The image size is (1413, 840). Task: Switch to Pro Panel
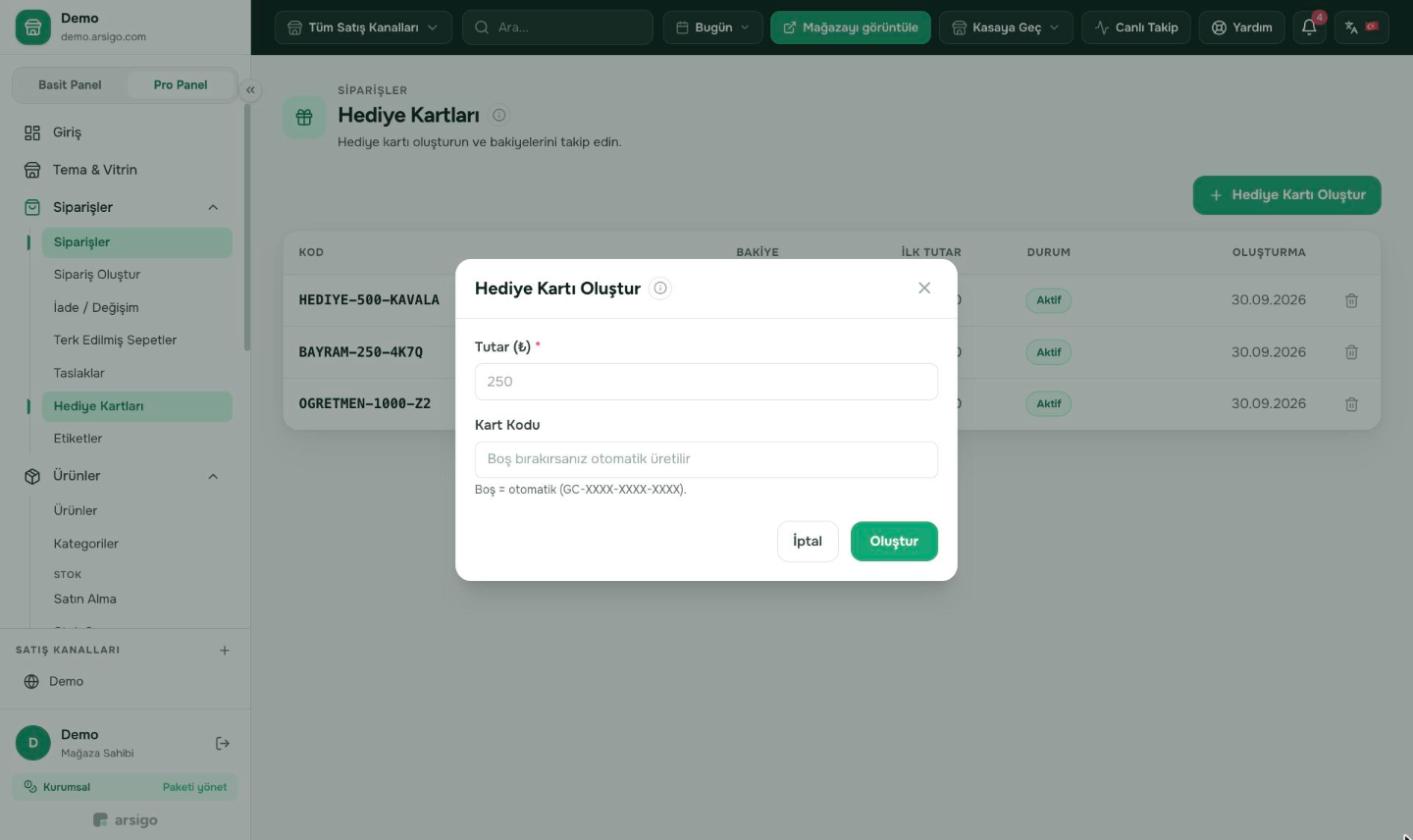(181, 85)
